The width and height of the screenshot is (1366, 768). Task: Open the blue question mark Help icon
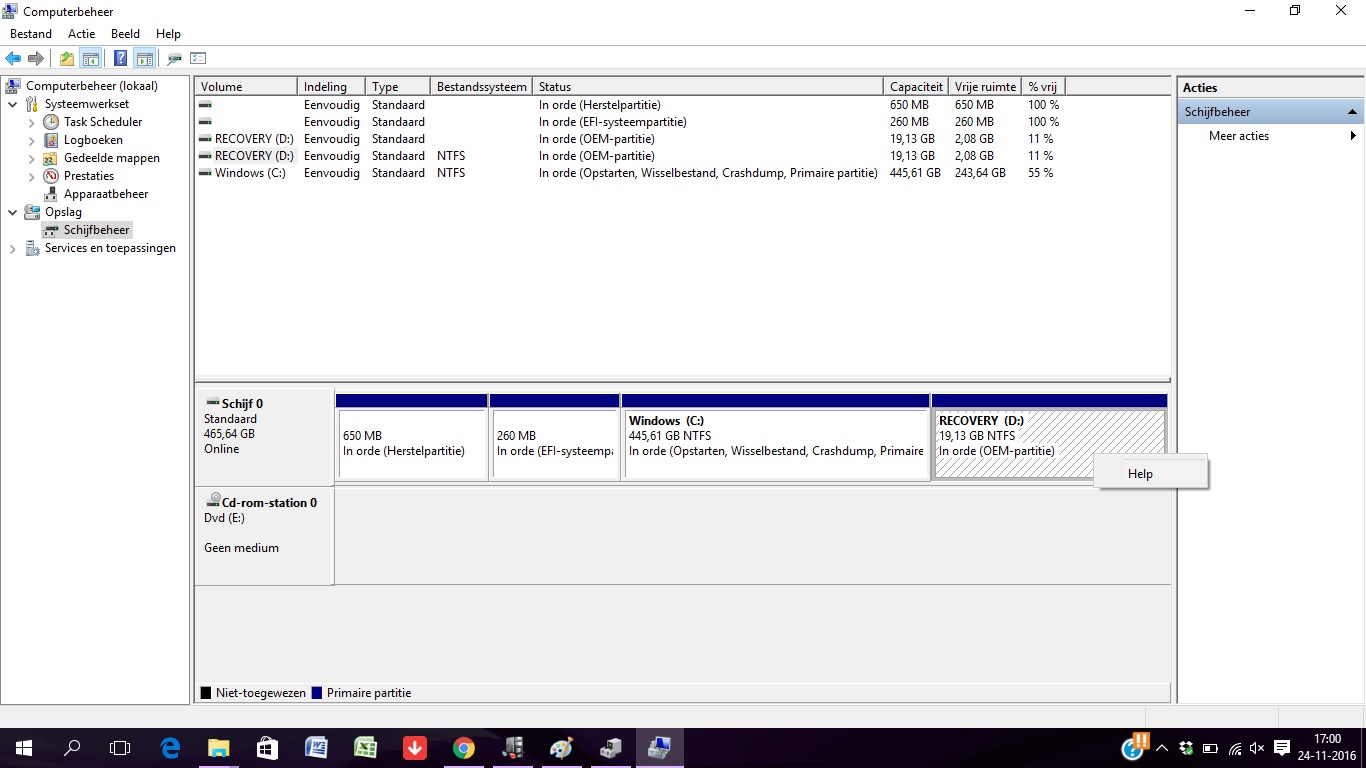pyautogui.click(x=120, y=58)
